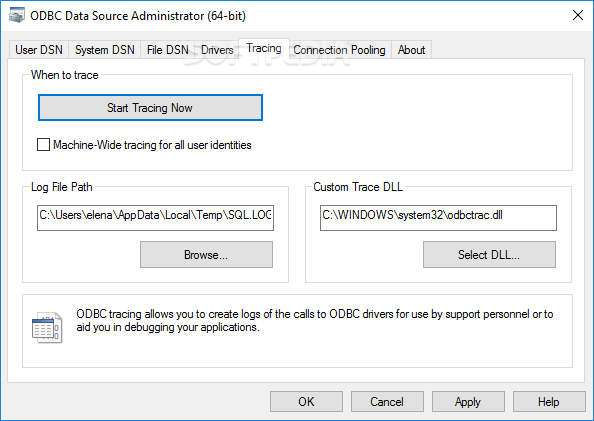Click Start Tracing Now button
594x421 pixels.
point(150,108)
